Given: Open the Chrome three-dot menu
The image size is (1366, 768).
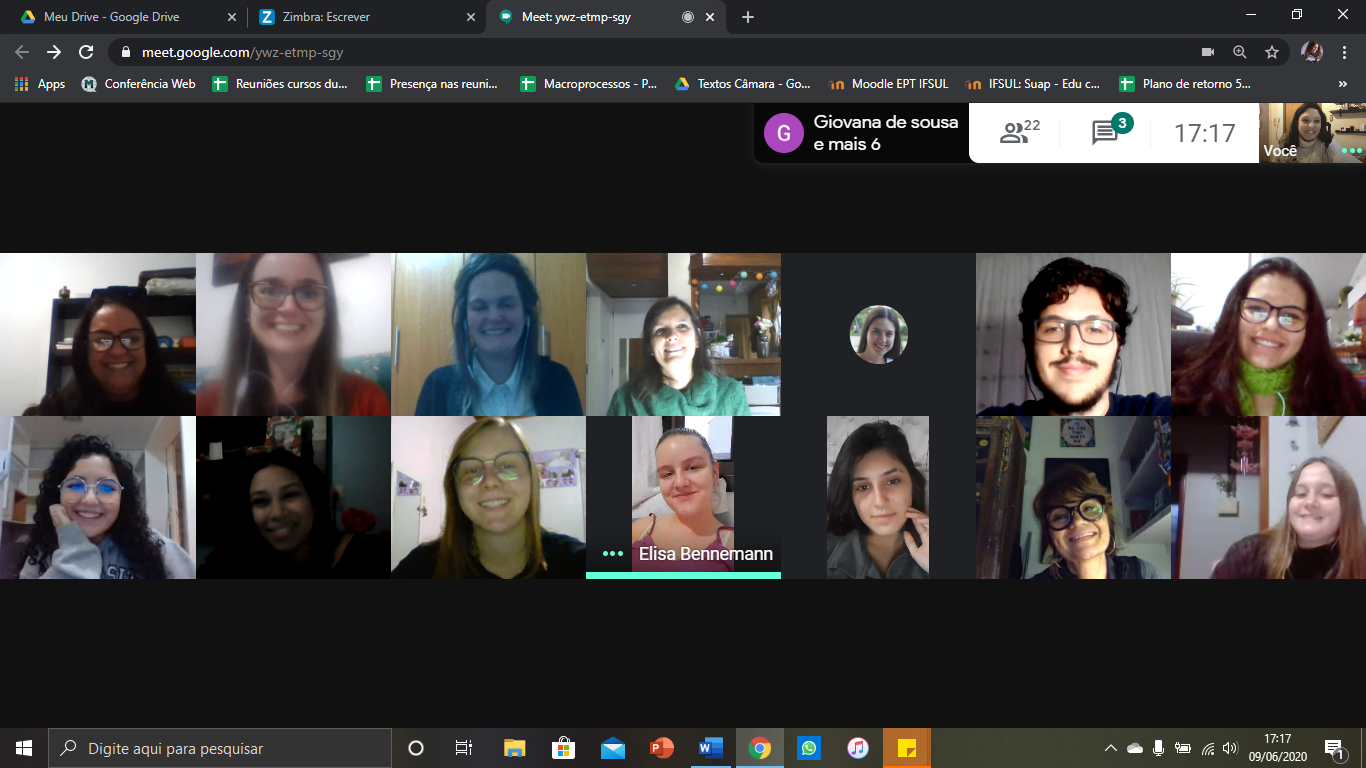Looking at the screenshot, I should pos(1344,52).
